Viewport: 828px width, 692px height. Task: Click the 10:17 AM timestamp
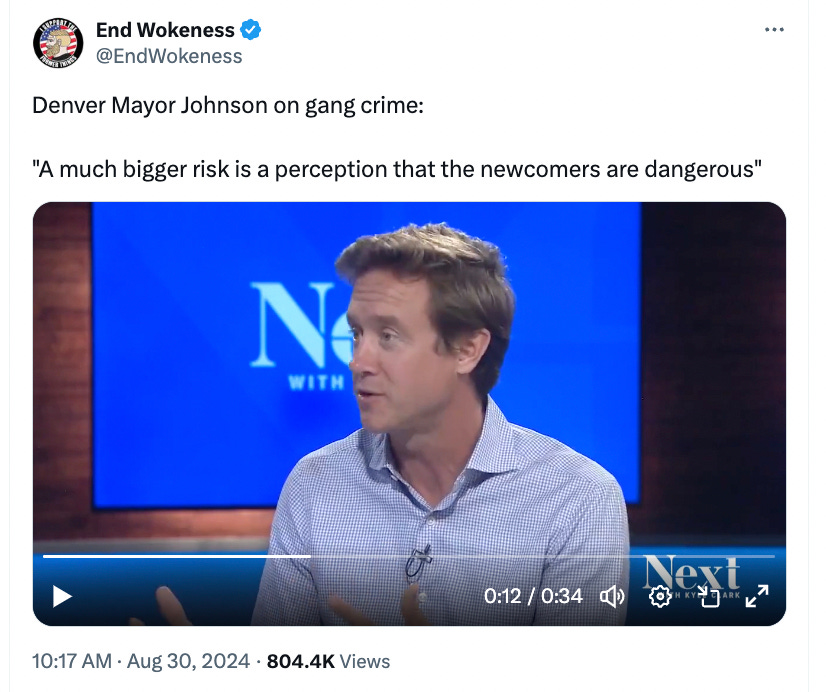[x=72, y=661]
